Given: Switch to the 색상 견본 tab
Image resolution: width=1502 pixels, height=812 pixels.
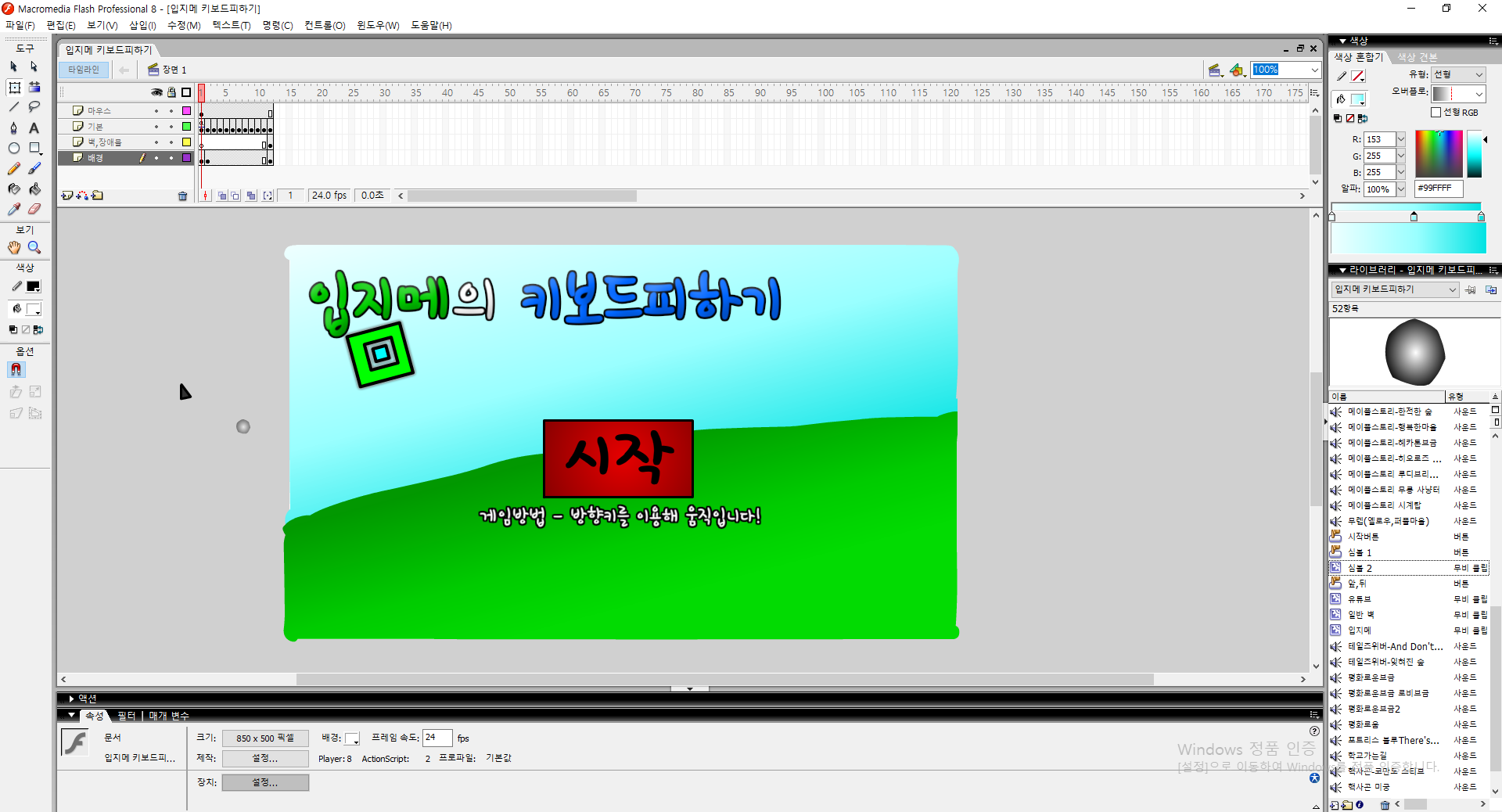Looking at the screenshot, I should tap(1418, 57).
